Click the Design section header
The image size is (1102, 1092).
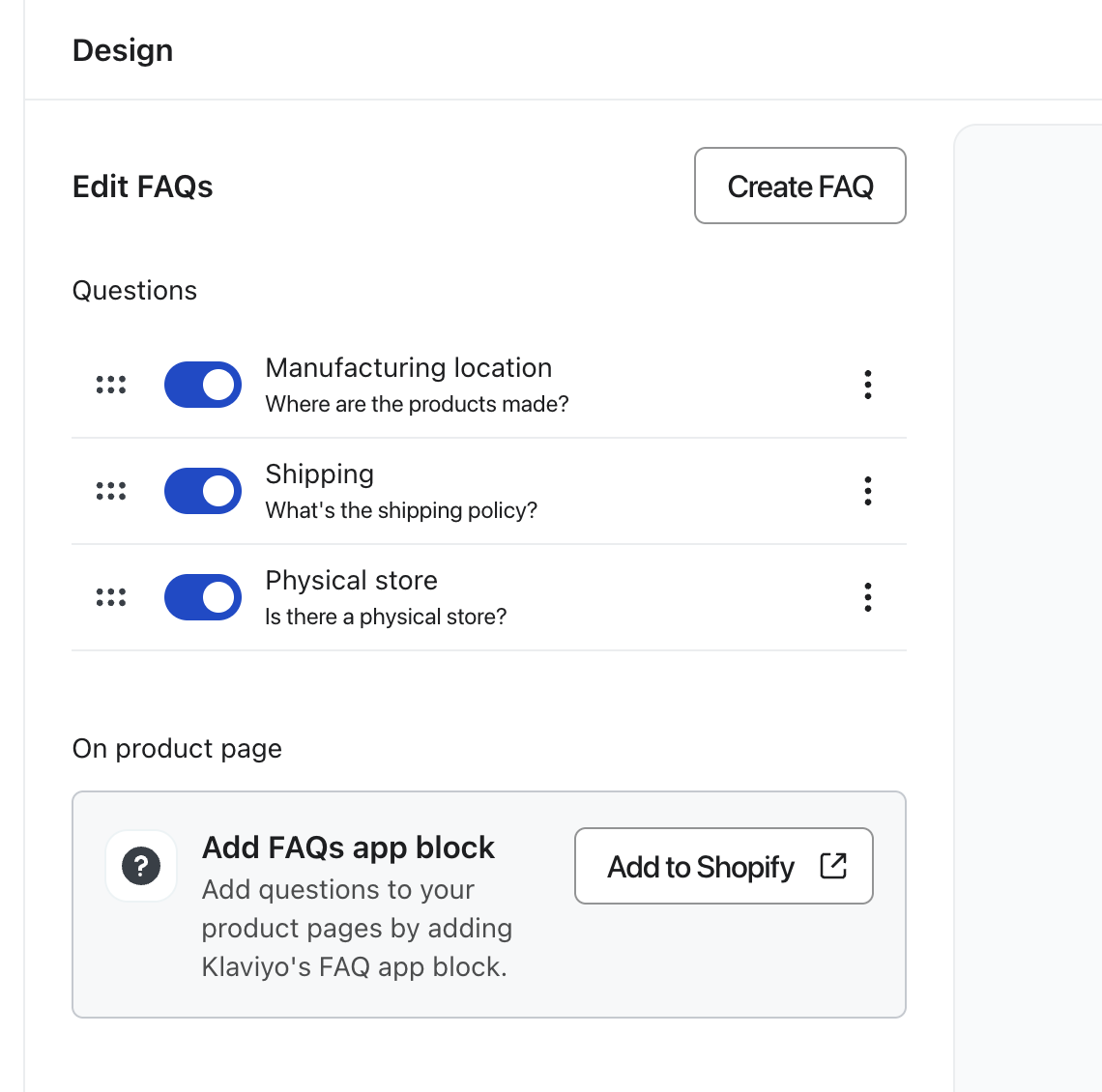click(123, 50)
